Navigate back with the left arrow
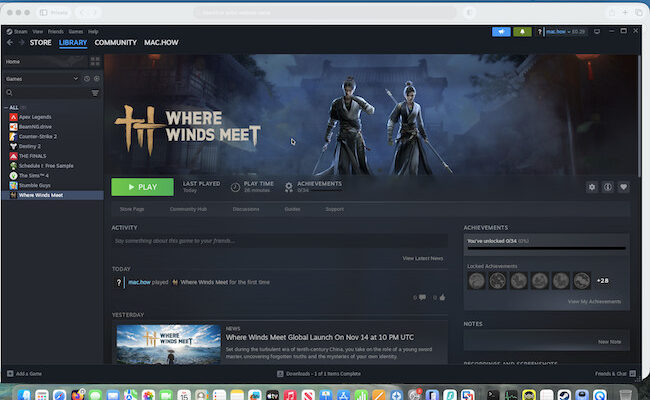 pyautogui.click(x=10, y=43)
